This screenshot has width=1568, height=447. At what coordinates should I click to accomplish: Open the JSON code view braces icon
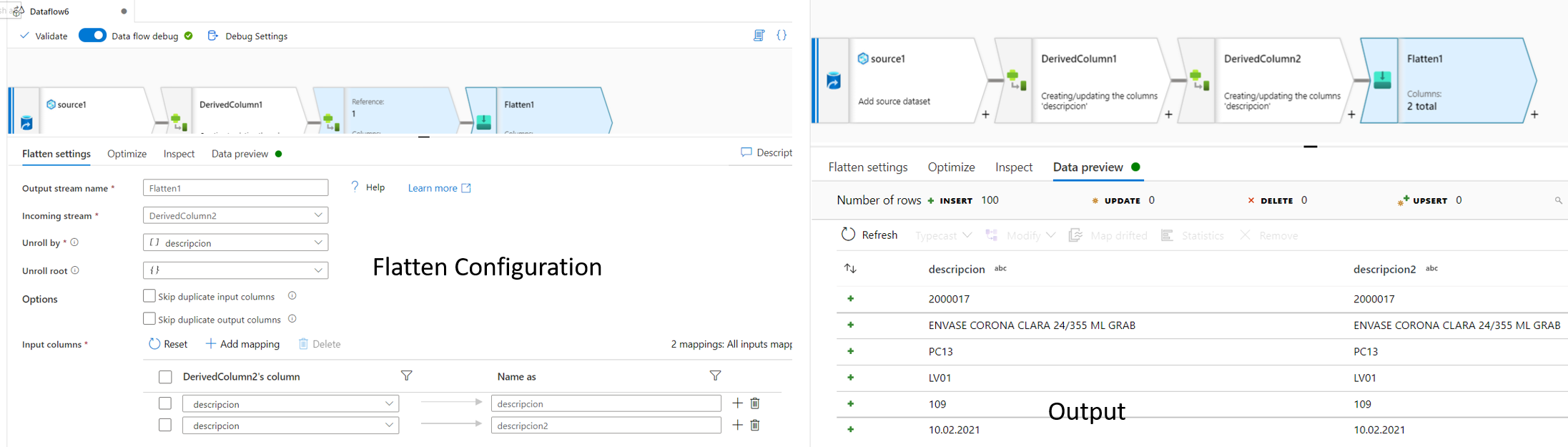pos(781,35)
